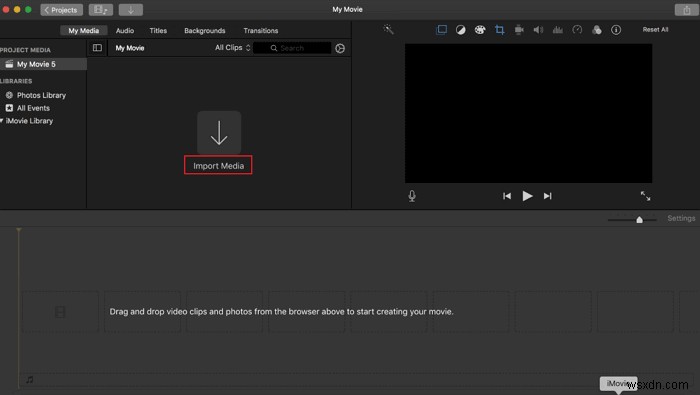Select All Events library
This screenshot has height=395, width=700.
click(33, 108)
